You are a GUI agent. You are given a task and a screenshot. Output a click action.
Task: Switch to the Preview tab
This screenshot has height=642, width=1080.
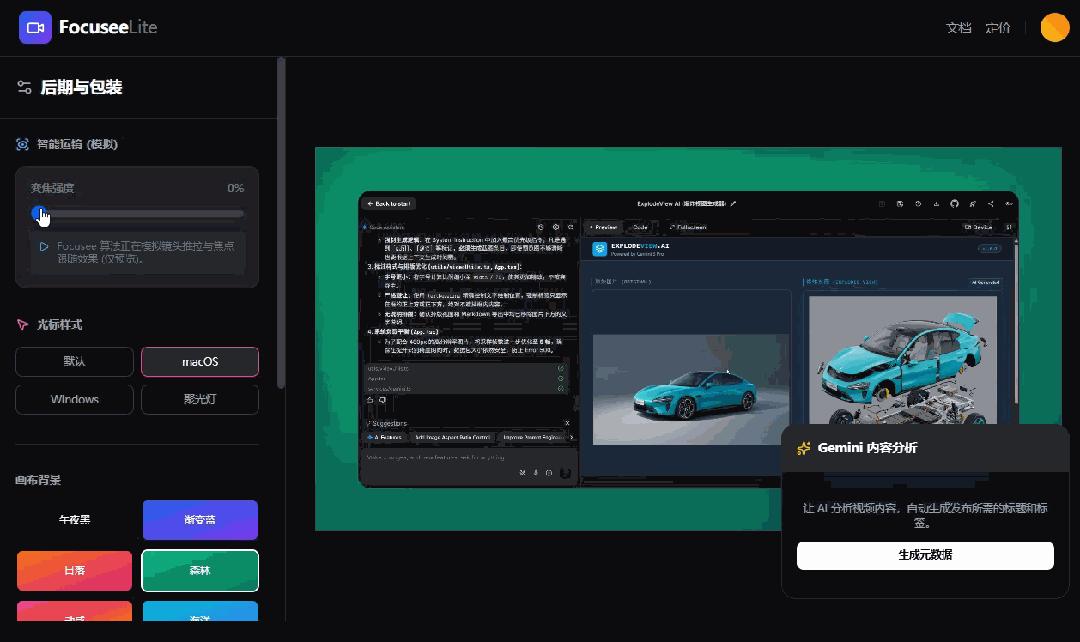tap(603, 227)
